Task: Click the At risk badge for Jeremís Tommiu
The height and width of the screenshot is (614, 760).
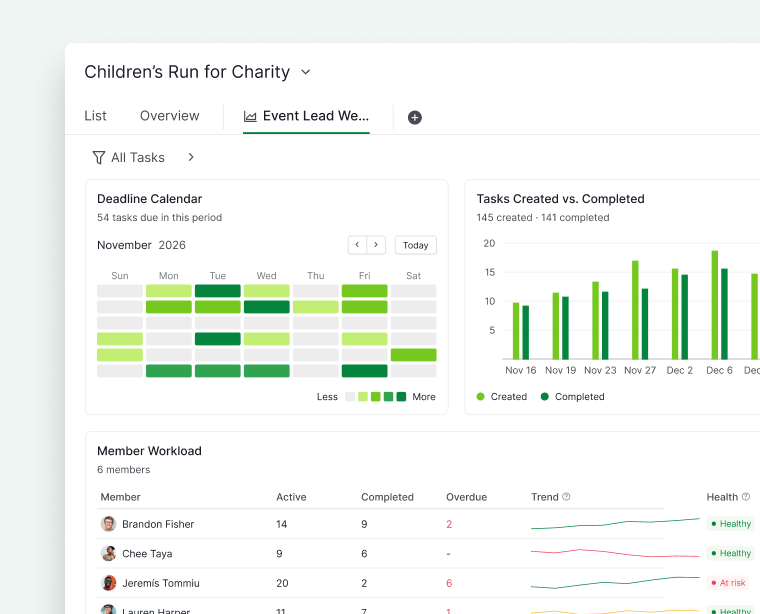Action: click(x=728, y=583)
